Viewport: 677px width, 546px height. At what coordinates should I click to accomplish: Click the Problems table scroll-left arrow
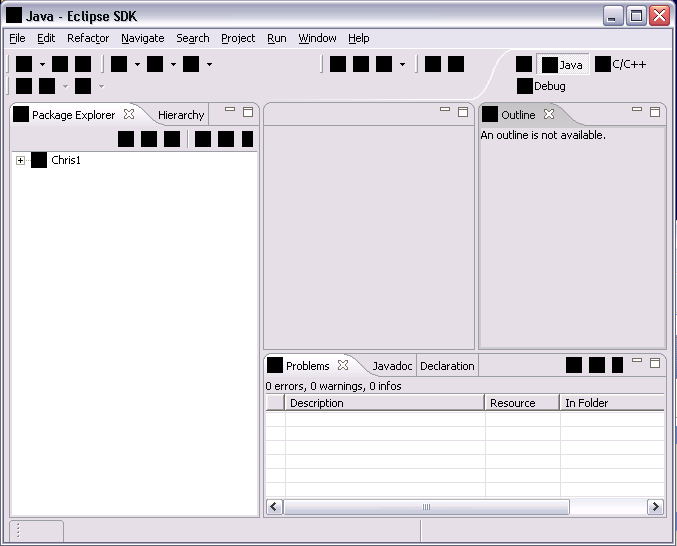pos(274,507)
